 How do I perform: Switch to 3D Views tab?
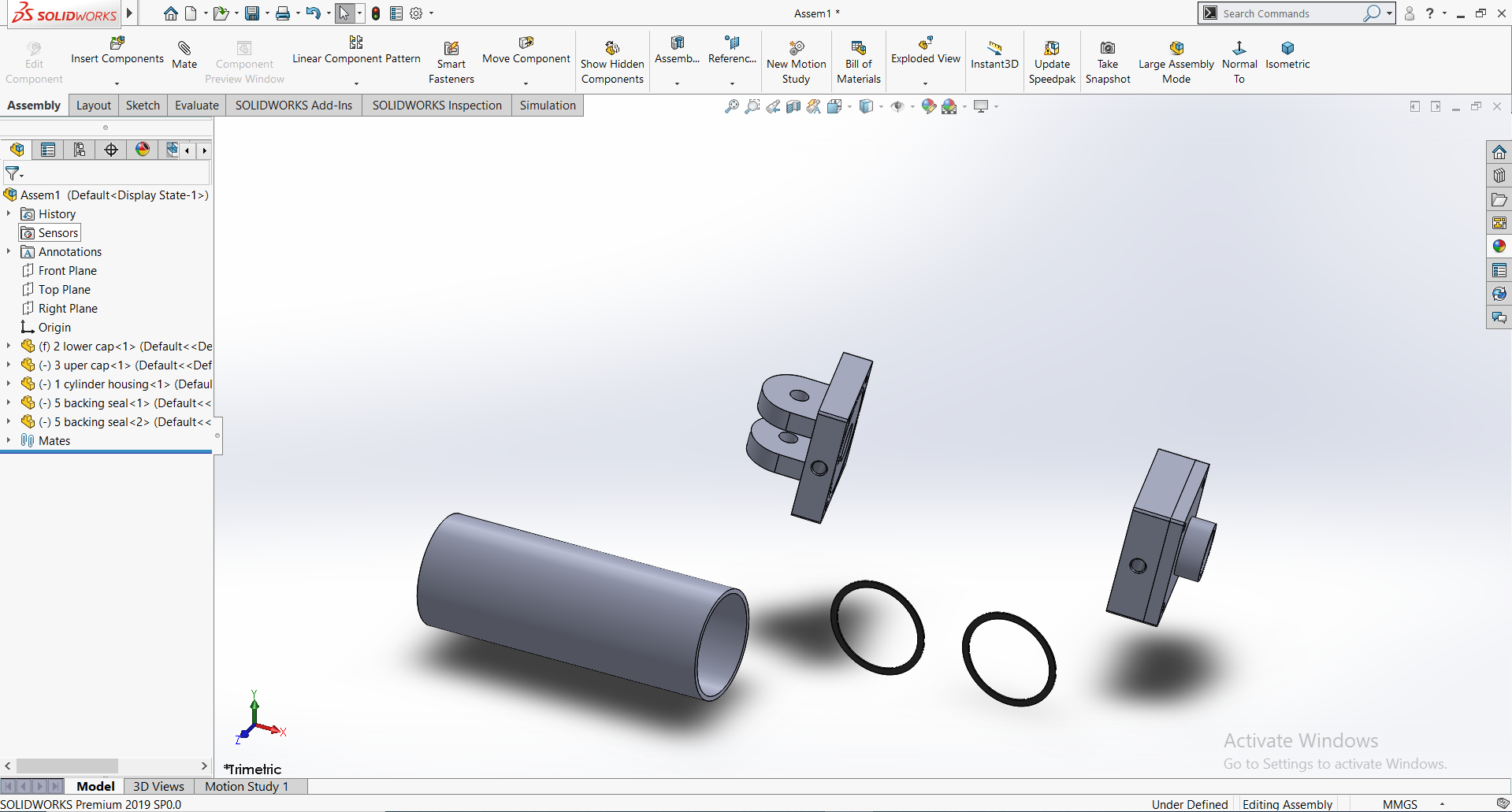(x=158, y=786)
